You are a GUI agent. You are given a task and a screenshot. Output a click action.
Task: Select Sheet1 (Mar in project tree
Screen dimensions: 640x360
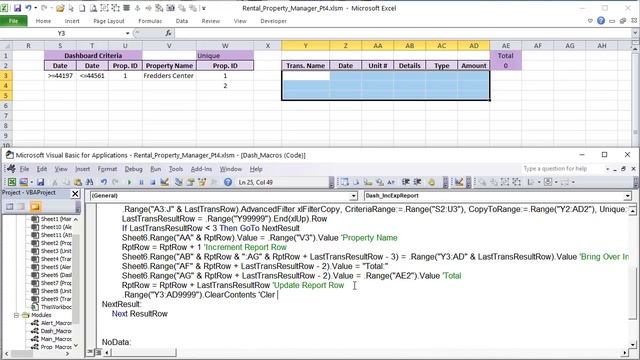(x=52, y=219)
